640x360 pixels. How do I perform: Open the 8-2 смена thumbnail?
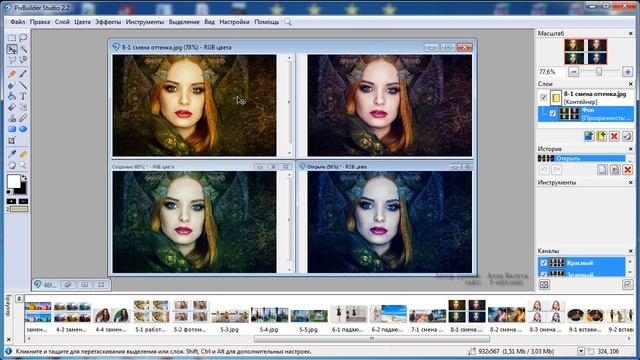pyautogui.click(x=507, y=320)
